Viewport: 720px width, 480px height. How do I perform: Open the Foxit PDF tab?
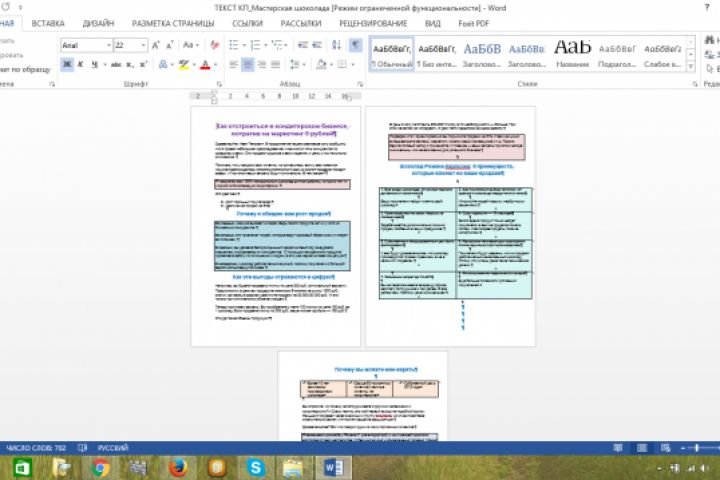[x=474, y=23]
